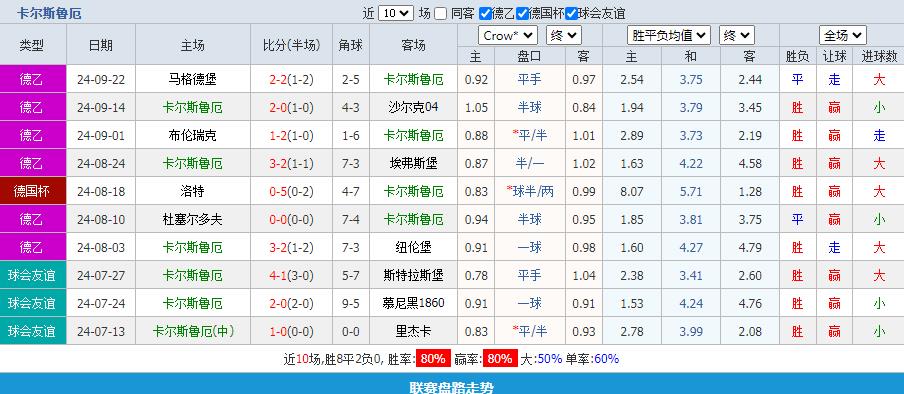Image resolution: width=904 pixels, height=394 pixels.
Task: Click draw odds 5.71 in 洛特 row
Action: [x=691, y=192]
